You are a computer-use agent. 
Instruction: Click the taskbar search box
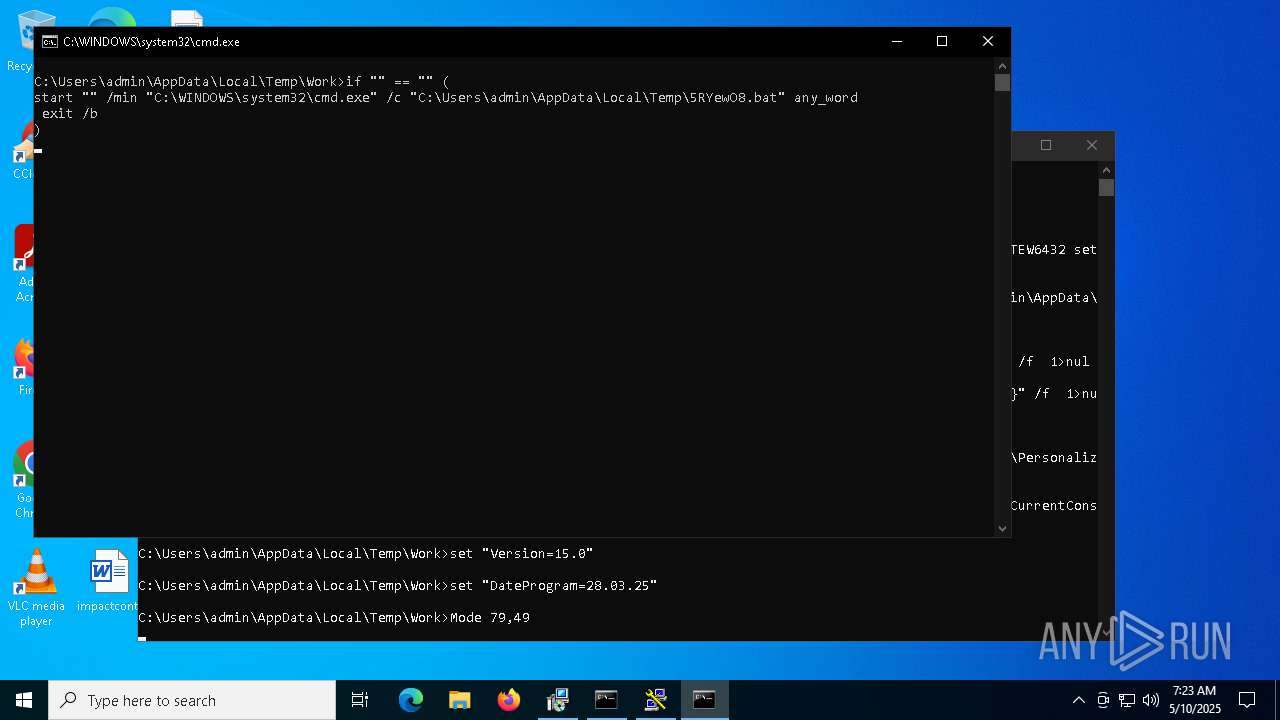(x=192, y=700)
